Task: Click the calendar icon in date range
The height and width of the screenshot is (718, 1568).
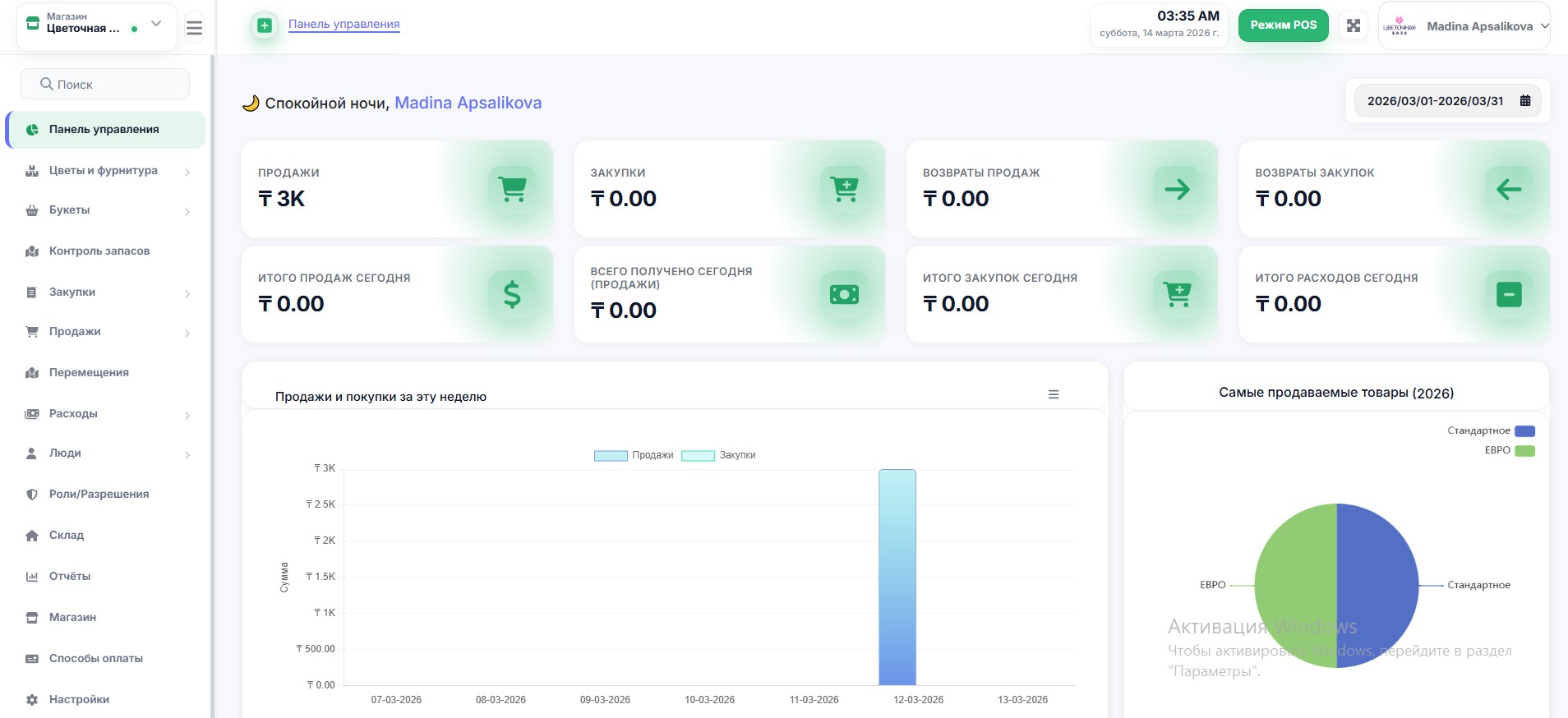Action: (1525, 101)
